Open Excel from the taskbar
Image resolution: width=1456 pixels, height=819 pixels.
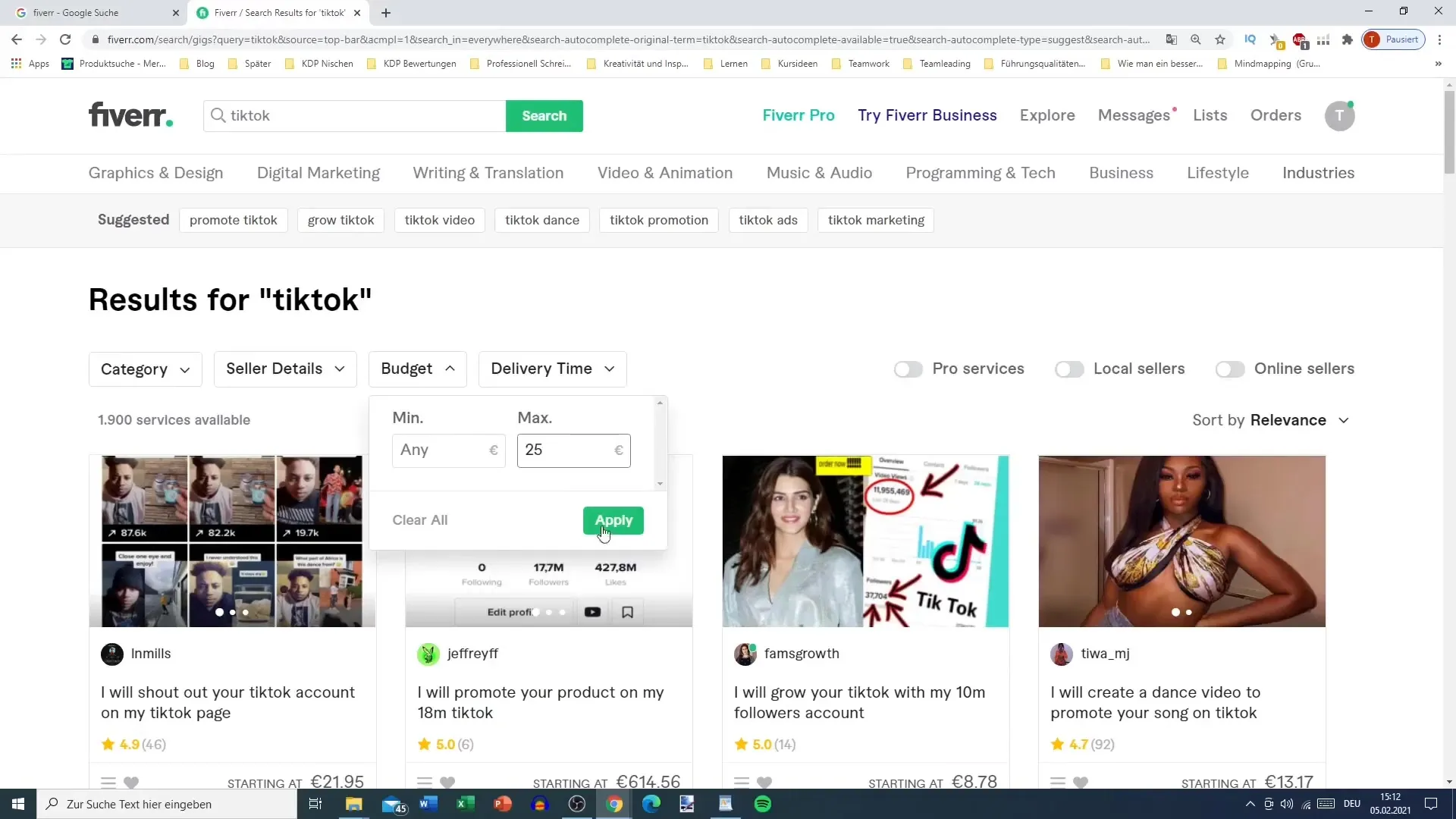[x=466, y=804]
